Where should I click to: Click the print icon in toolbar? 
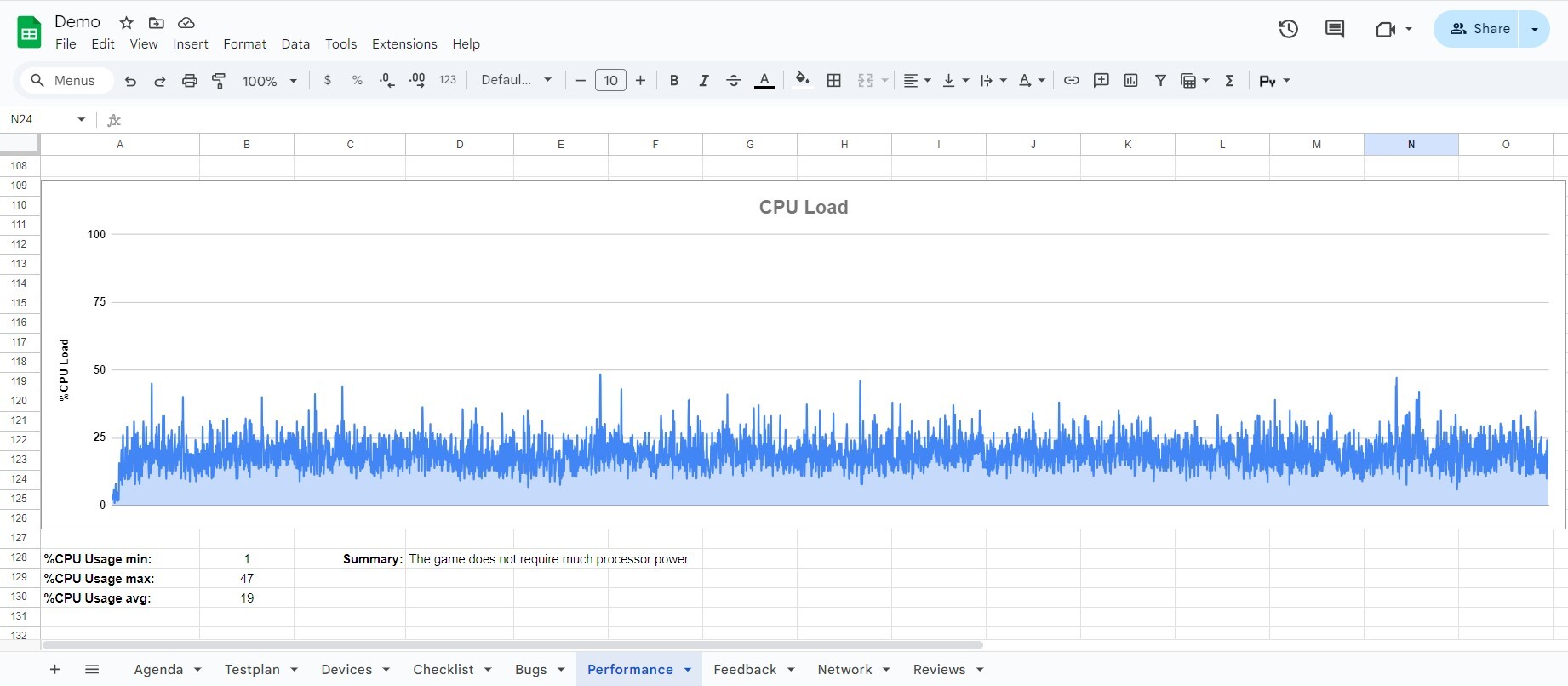pyautogui.click(x=189, y=81)
